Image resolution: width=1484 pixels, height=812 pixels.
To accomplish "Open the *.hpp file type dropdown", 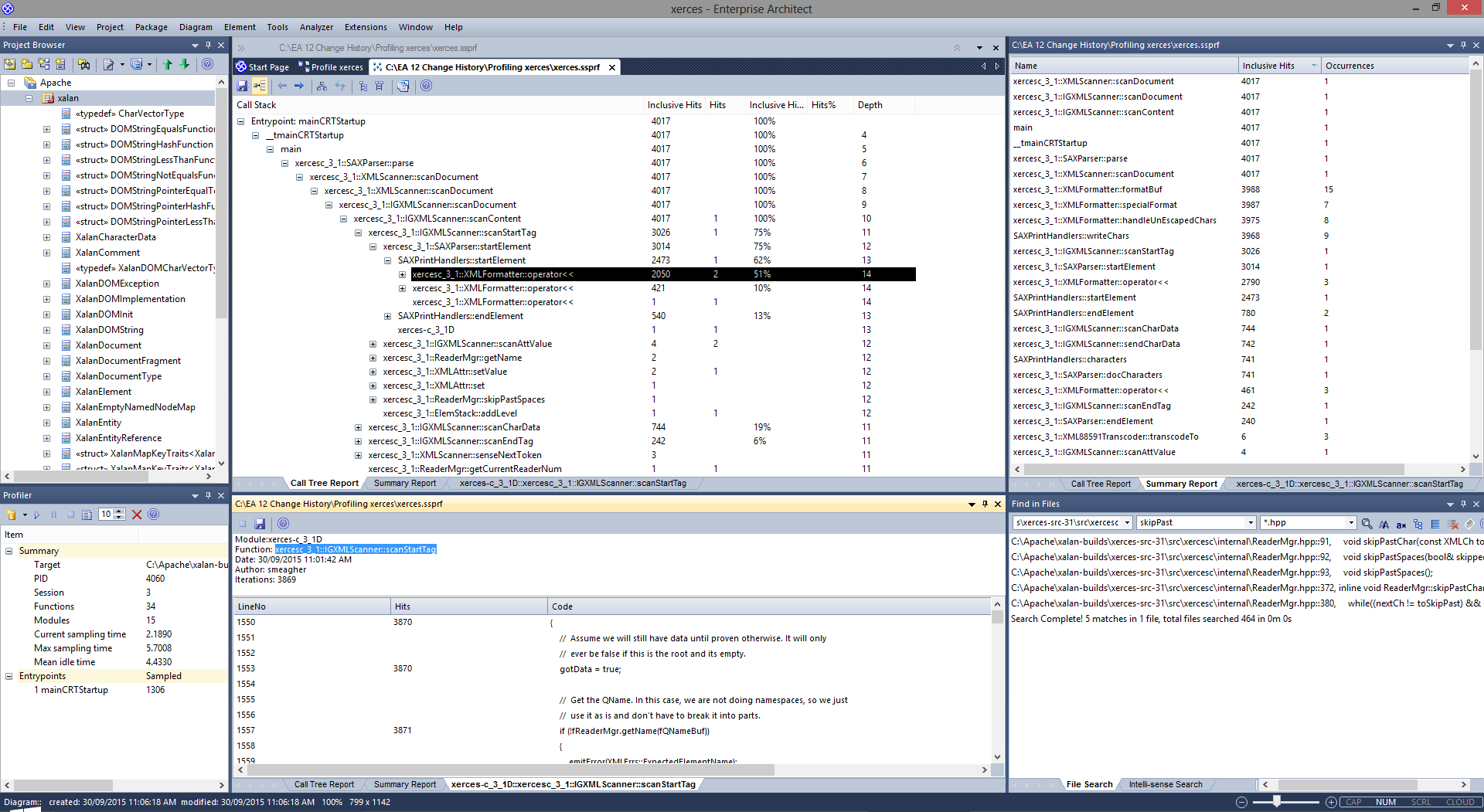I will [x=1351, y=523].
